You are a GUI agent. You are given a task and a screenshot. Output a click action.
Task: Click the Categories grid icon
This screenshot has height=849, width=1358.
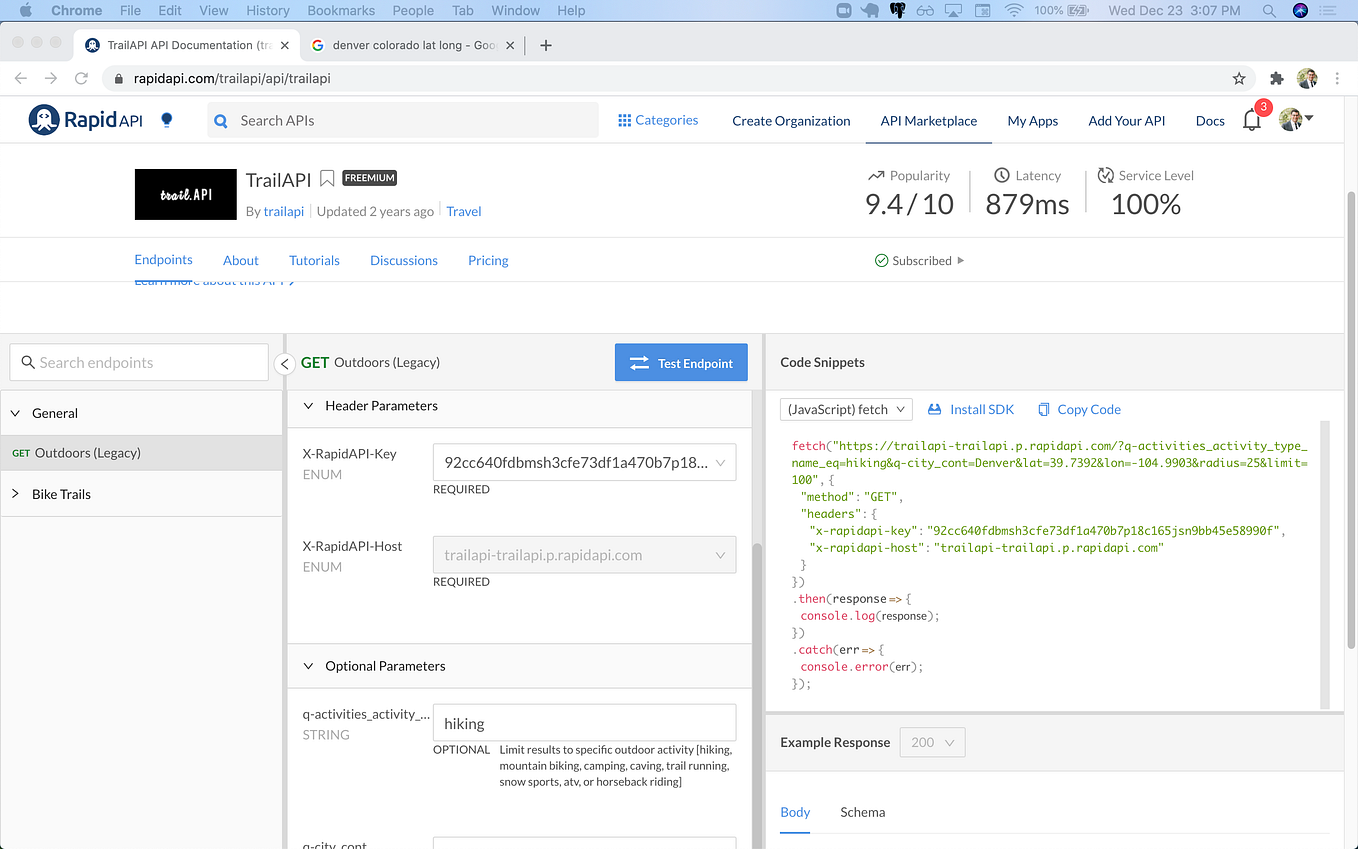623,119
